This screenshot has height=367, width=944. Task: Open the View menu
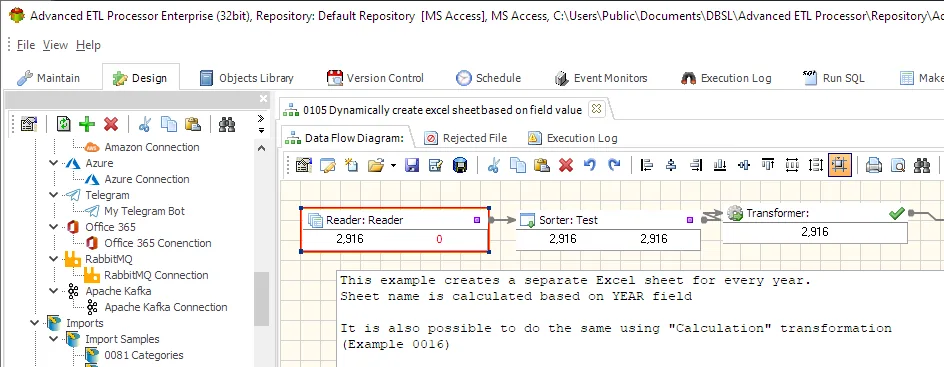coord(55,45)
